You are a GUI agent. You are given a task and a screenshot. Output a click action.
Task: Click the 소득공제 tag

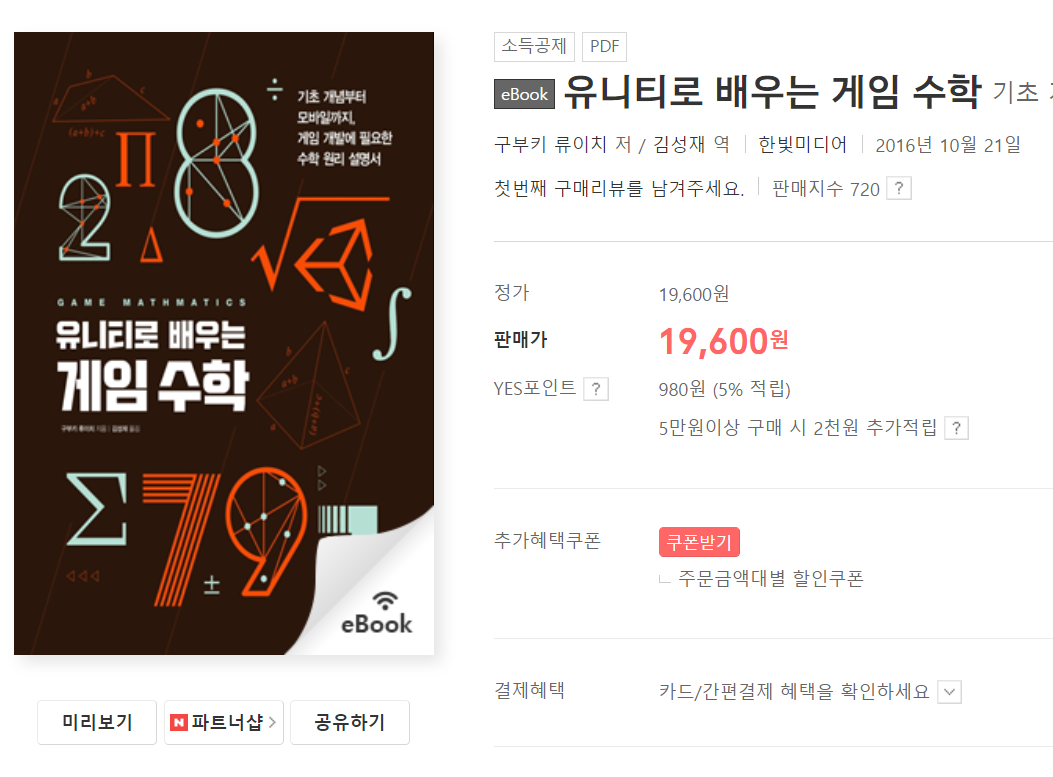point(534,46)
